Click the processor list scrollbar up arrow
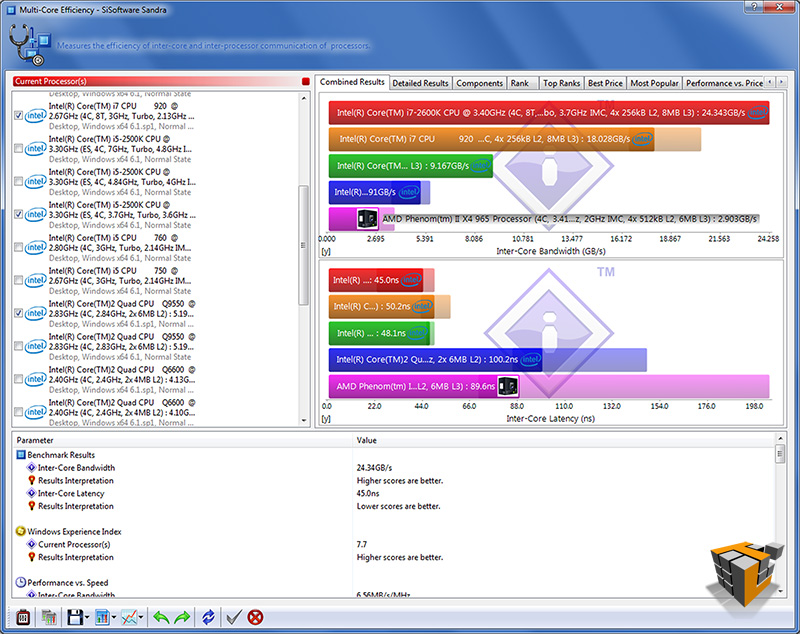Screen dimensions: 800x634 (304, 98)
